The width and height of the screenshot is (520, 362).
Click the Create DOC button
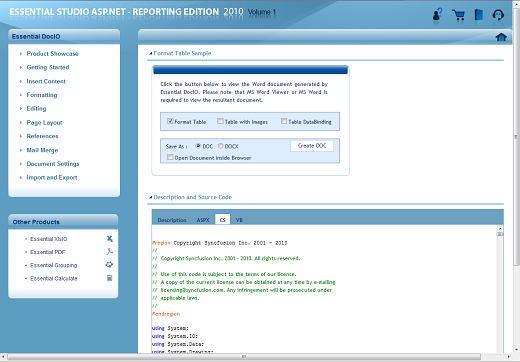click(312, 146)
